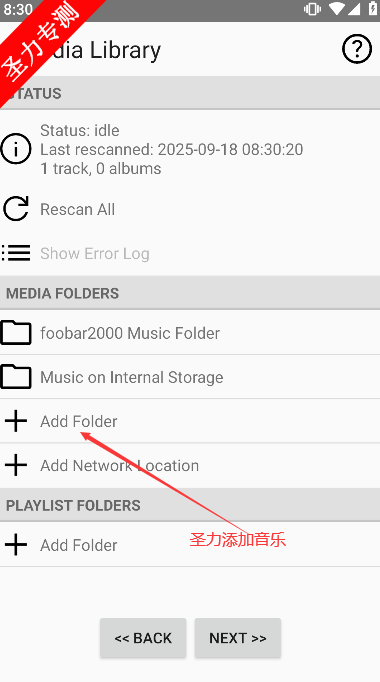Tap the plus icon for Media Folders Add Folder

coord(16,421)
